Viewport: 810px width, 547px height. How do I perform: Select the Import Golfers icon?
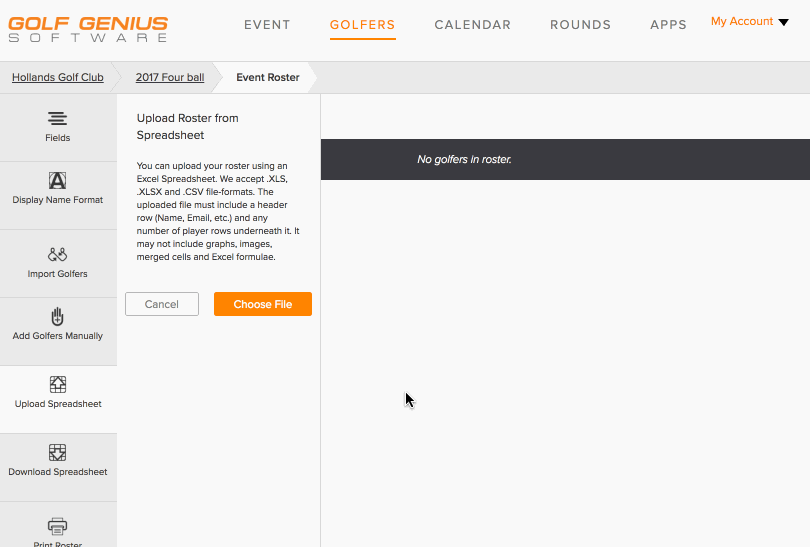coord(57,254)
